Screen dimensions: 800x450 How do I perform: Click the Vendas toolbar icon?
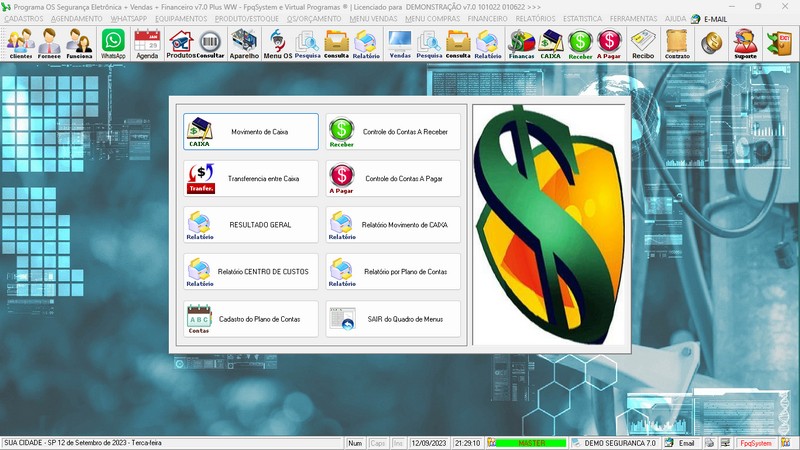tap(399, 44)
